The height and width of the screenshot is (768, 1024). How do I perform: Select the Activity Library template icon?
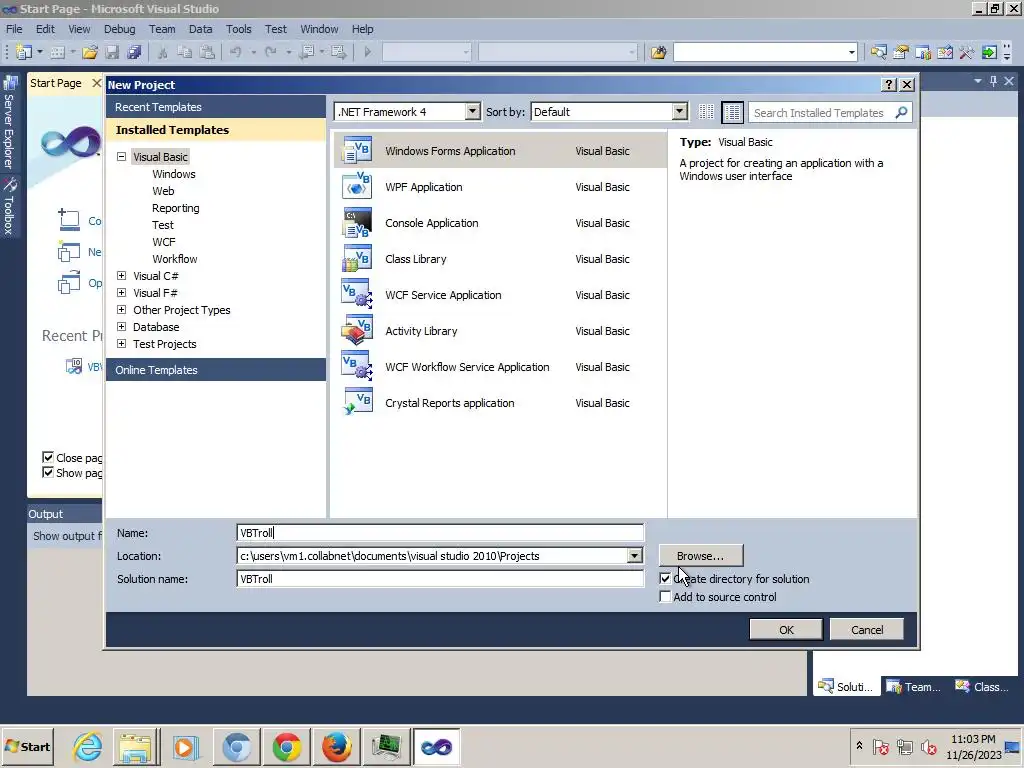[357, 330]
